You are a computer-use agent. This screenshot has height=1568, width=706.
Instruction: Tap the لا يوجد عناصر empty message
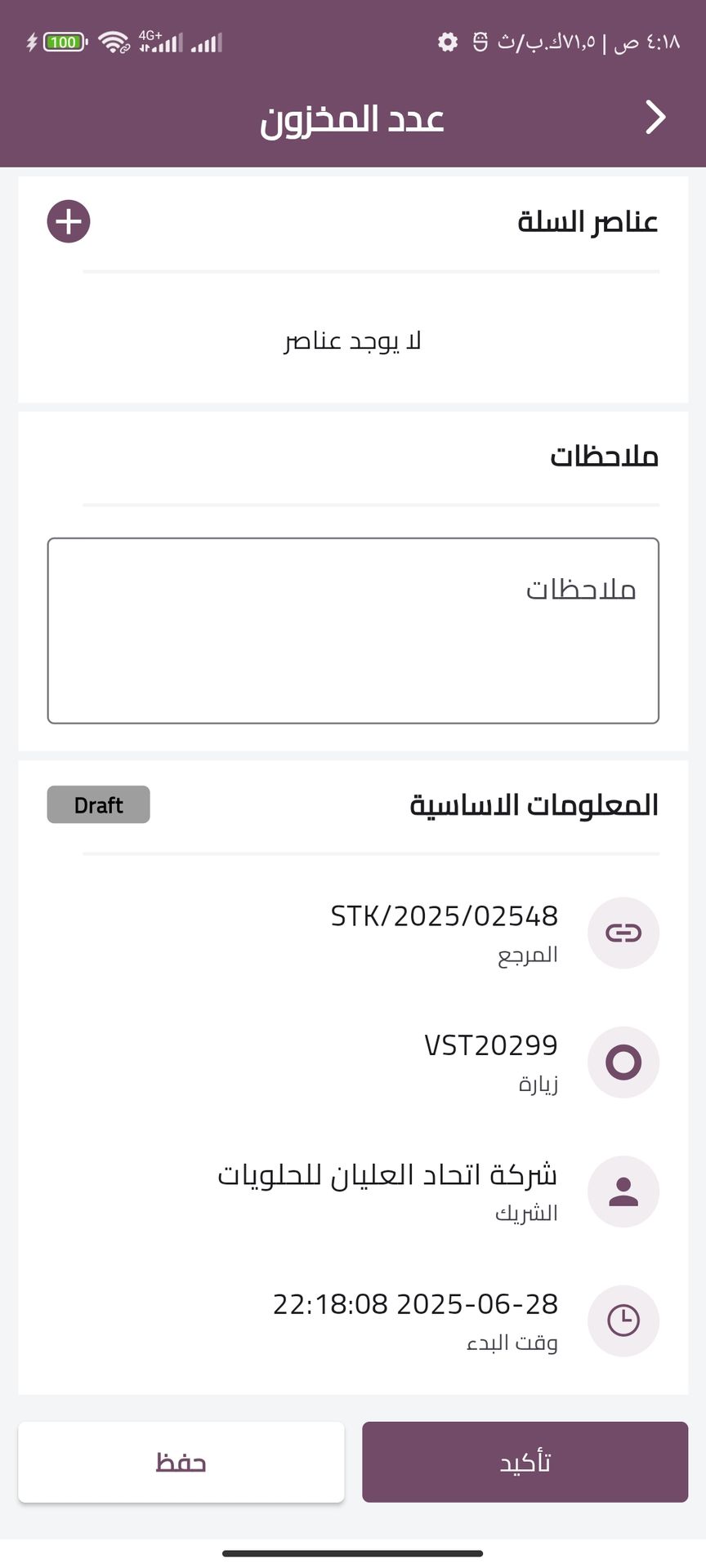click(352, 341)
